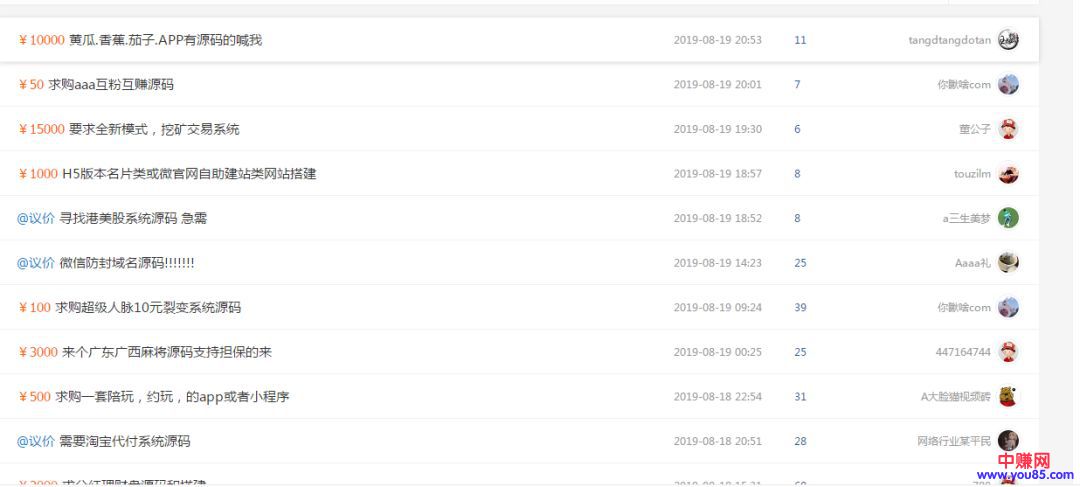Click the touzilm user avatar
Screen dimensions: 1080x487
1008,174
